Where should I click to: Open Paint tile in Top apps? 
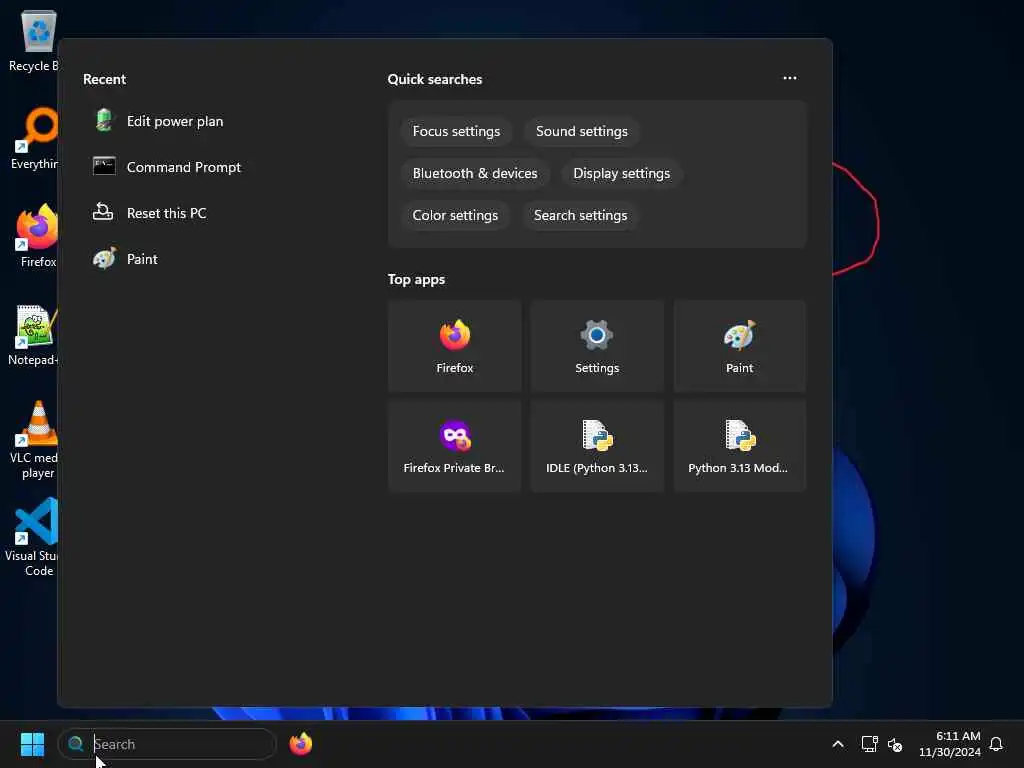(739, 347)
